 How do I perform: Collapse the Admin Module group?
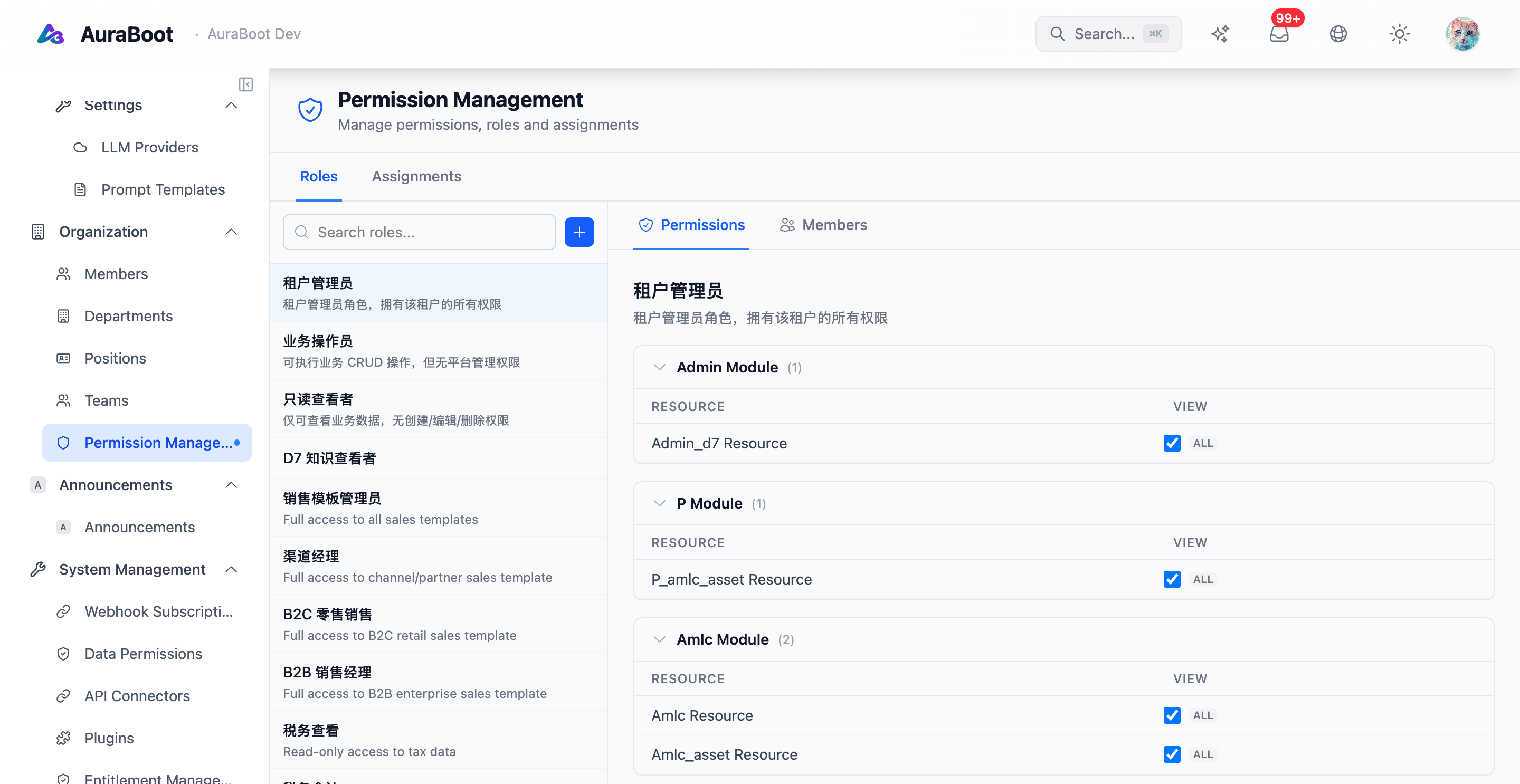659,368
